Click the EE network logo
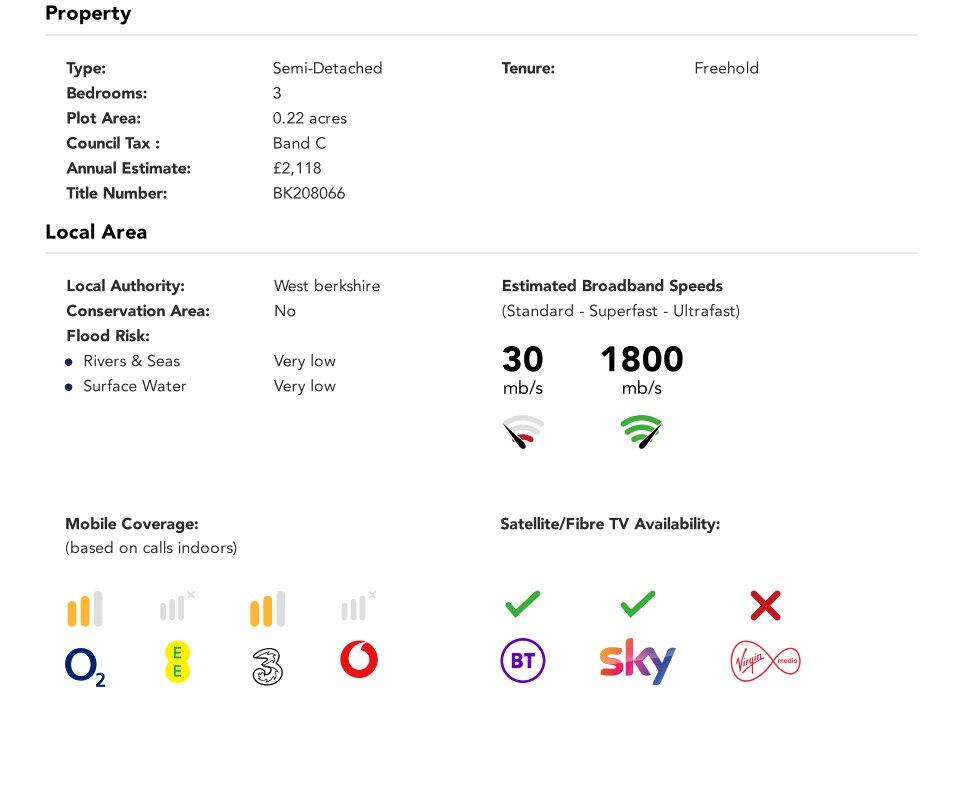 click(x=177, y=662)
